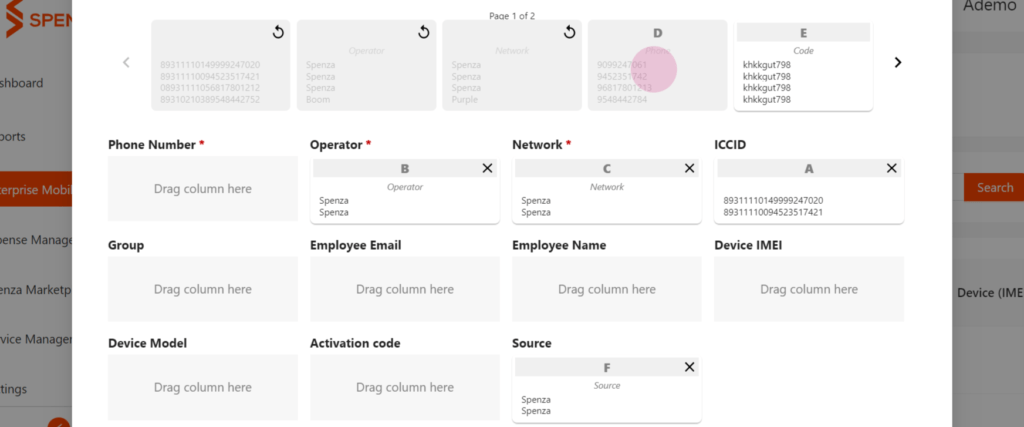Remove column F from Source field
The height and width of the screenshot is (427, 1024).
tap(689, 367)
